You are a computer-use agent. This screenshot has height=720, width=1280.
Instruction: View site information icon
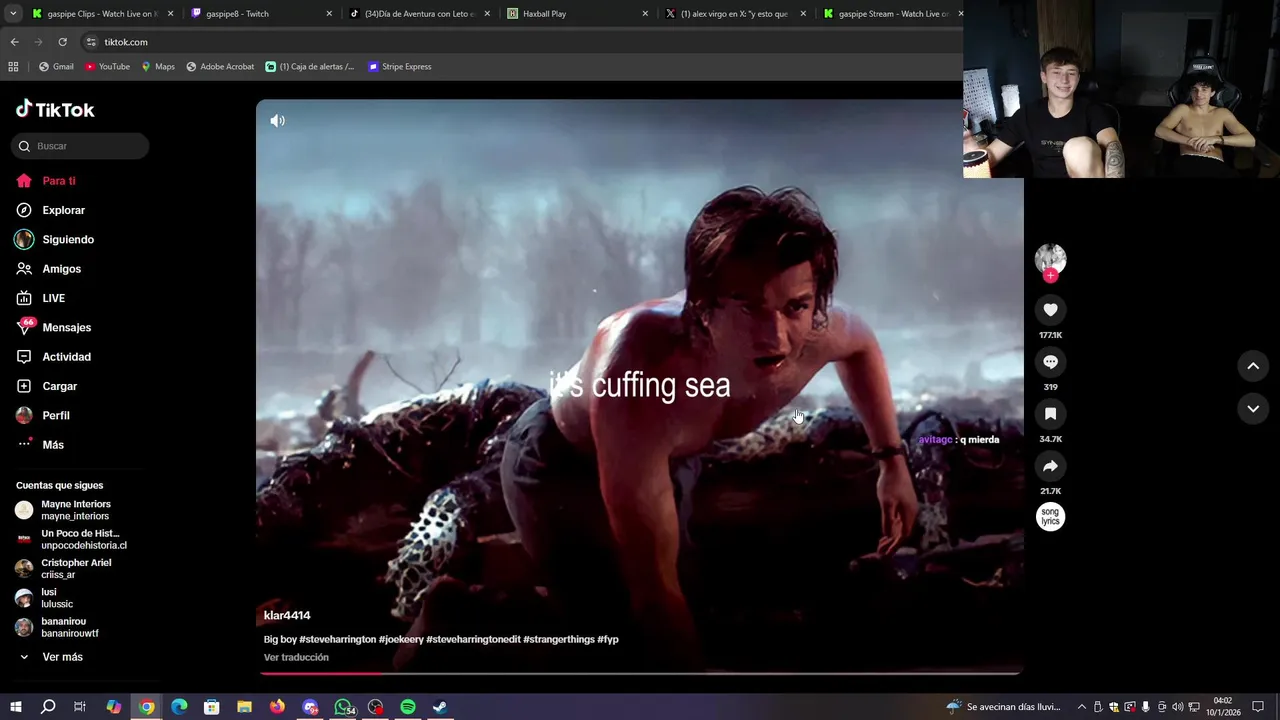pyautogui.click(x=91, y=42)
